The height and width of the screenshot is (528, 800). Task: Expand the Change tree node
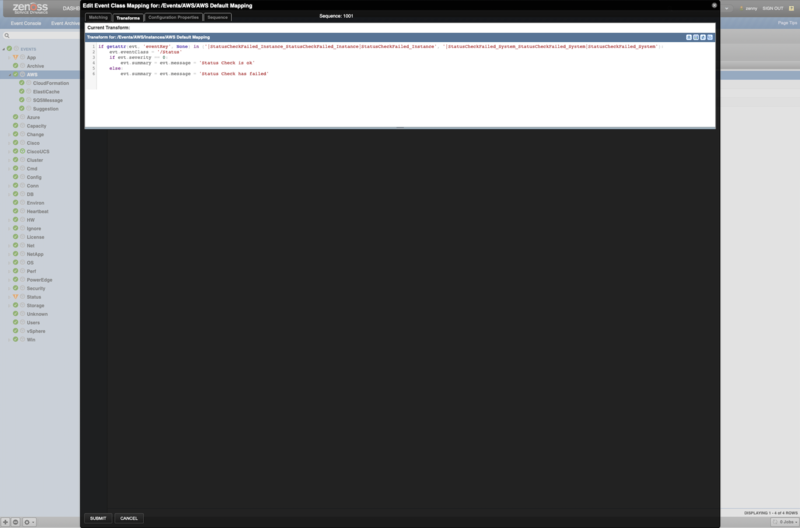coord(9,135)
